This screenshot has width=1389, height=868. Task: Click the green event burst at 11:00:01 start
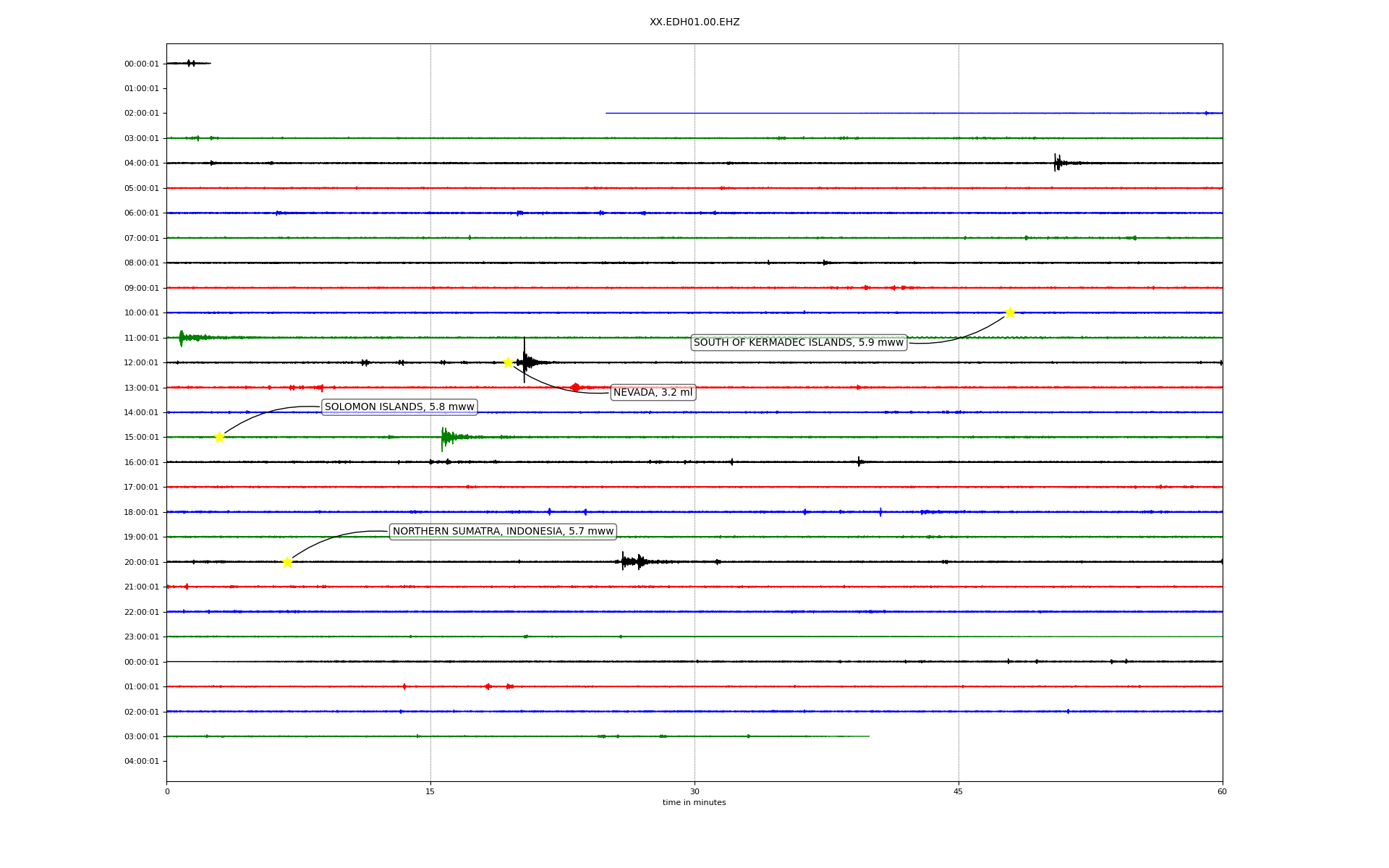click(x=182, y=338)
